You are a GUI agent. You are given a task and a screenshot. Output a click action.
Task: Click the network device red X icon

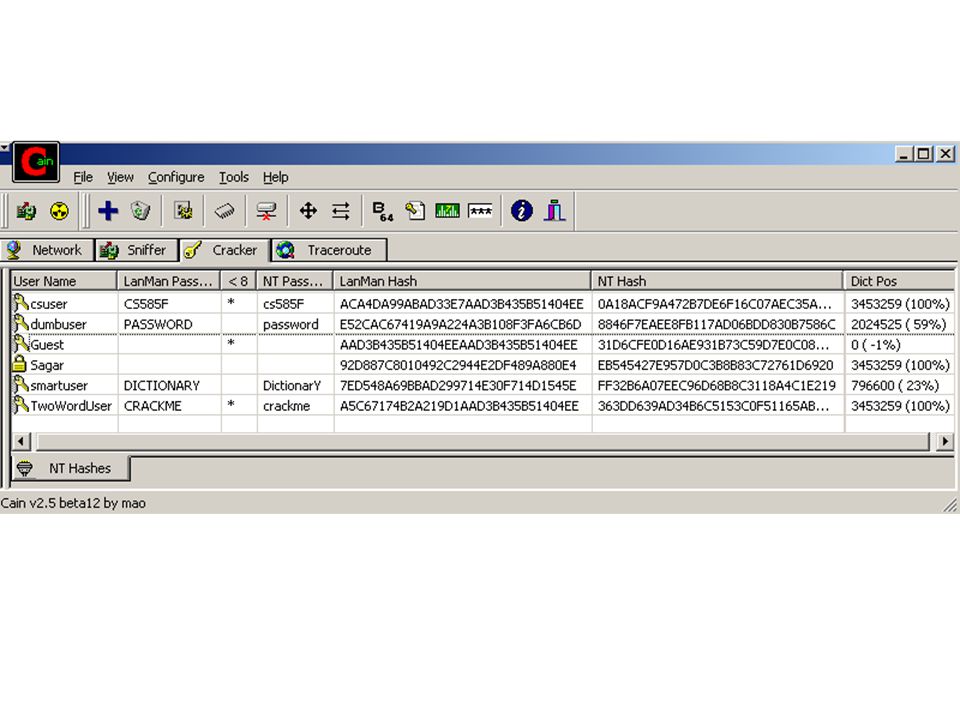(x=266, y=211)
